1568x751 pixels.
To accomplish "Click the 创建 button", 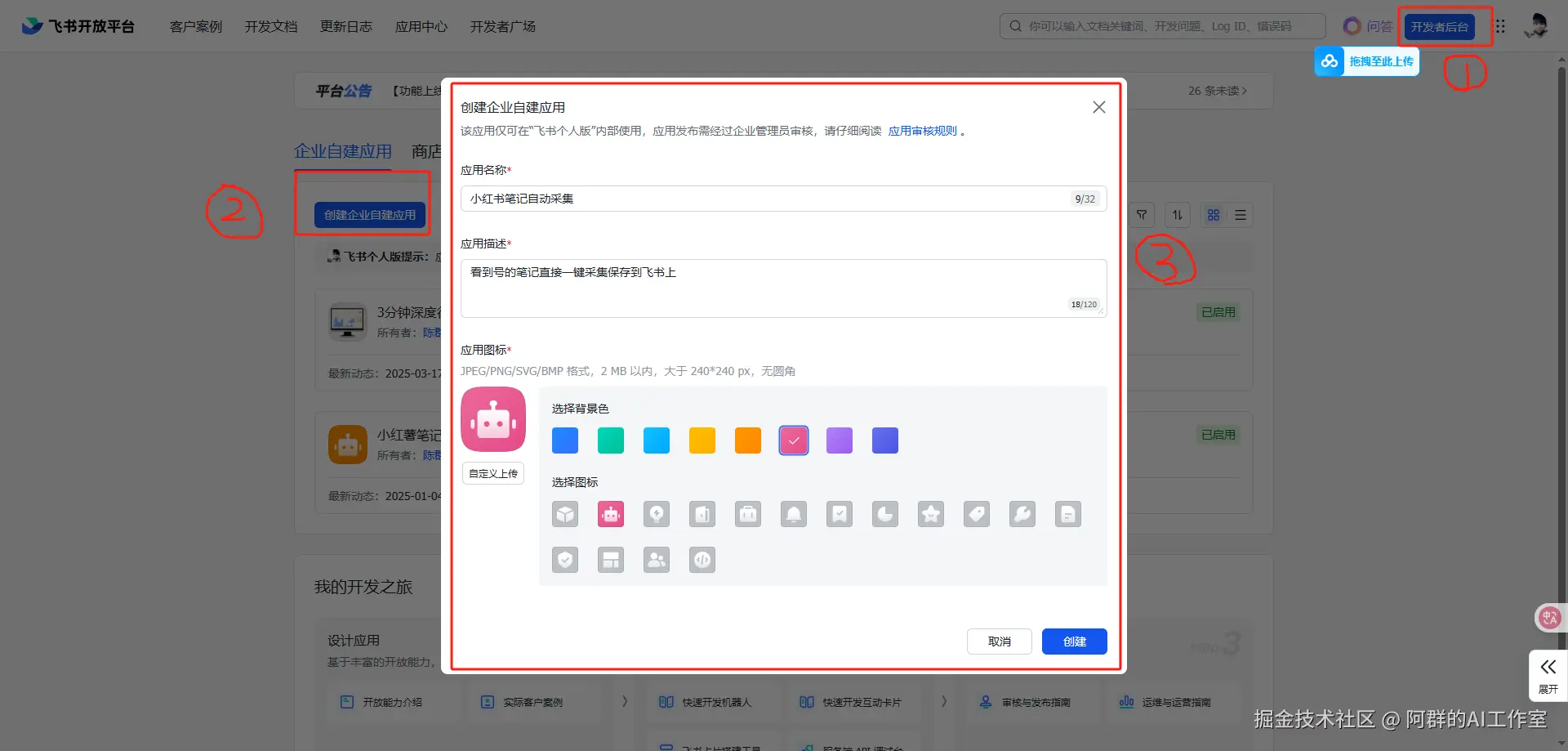I will coord(1075,641).
